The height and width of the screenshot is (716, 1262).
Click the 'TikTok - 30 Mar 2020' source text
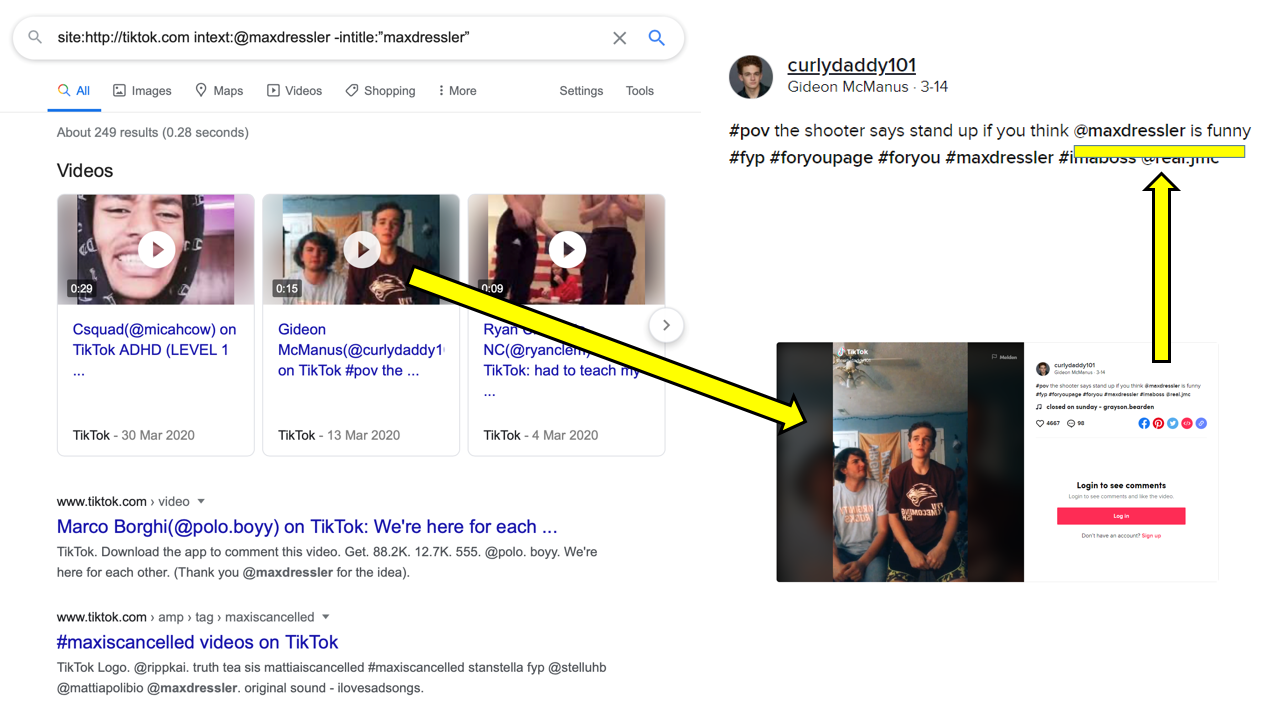pyautogui.click(x=134, y=435)
